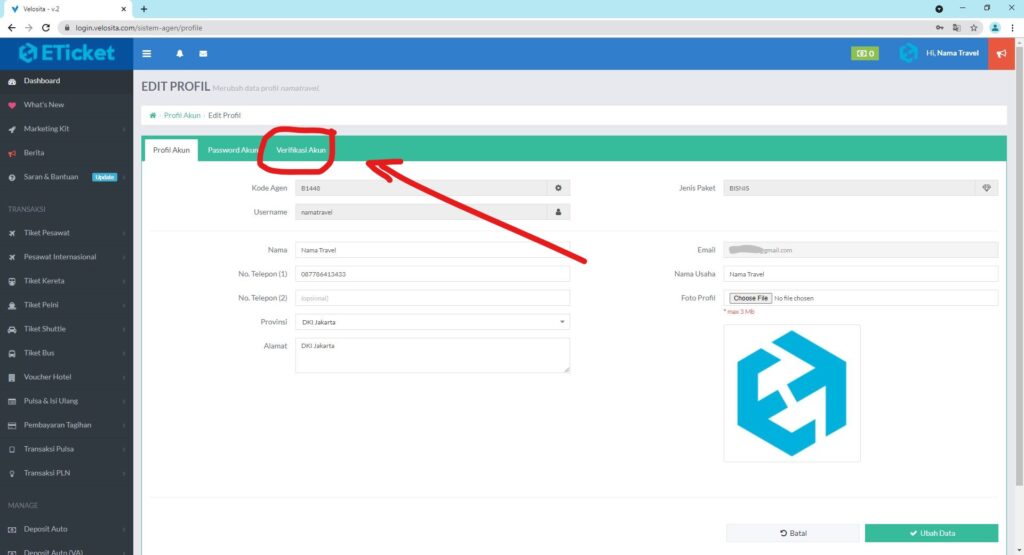
Task: Click the Tiket Pesawat airplane icon
Action: coord(12,233)
